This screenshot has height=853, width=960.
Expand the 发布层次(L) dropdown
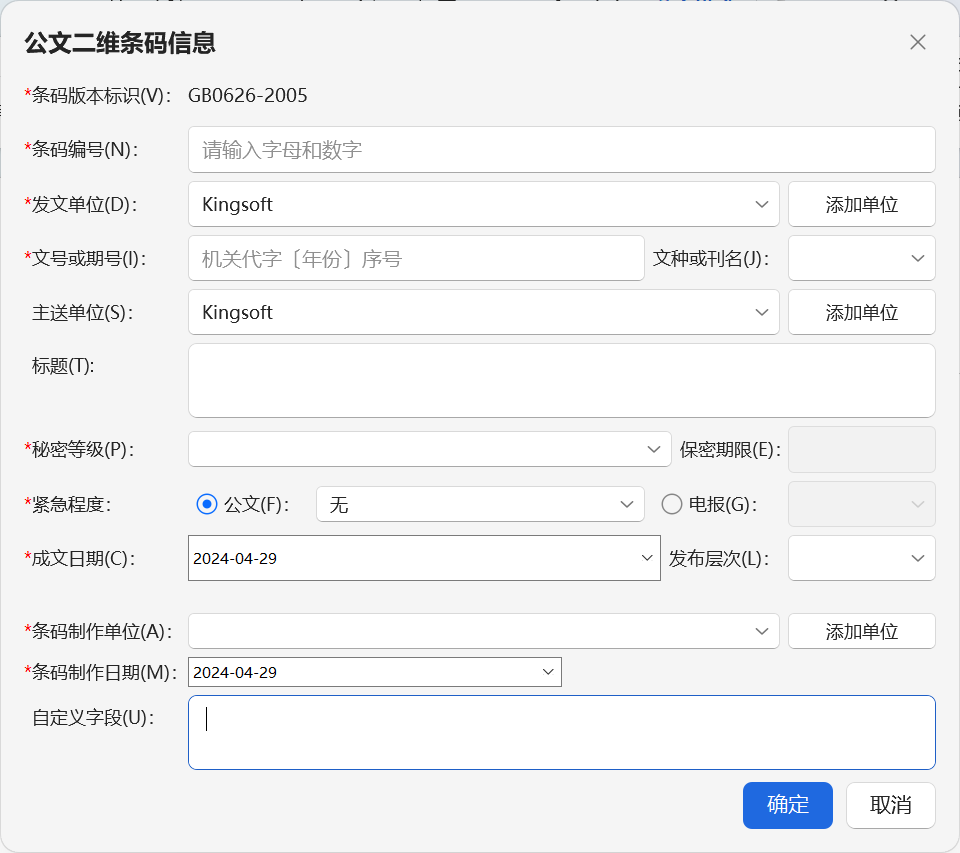pyautogui.click(x=861, y=558)
